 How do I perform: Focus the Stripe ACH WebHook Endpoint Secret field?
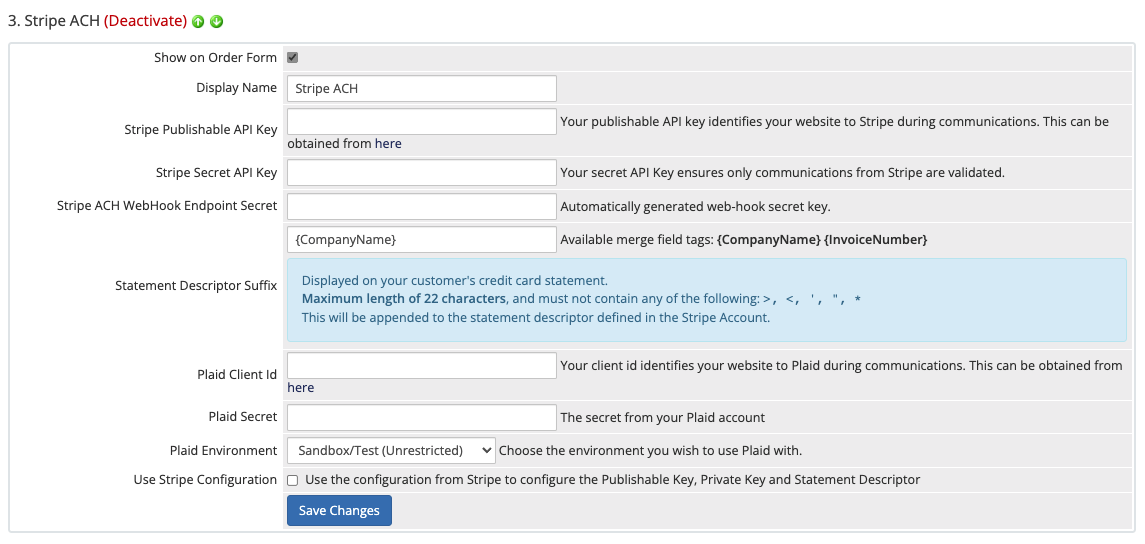pos(422,206)
